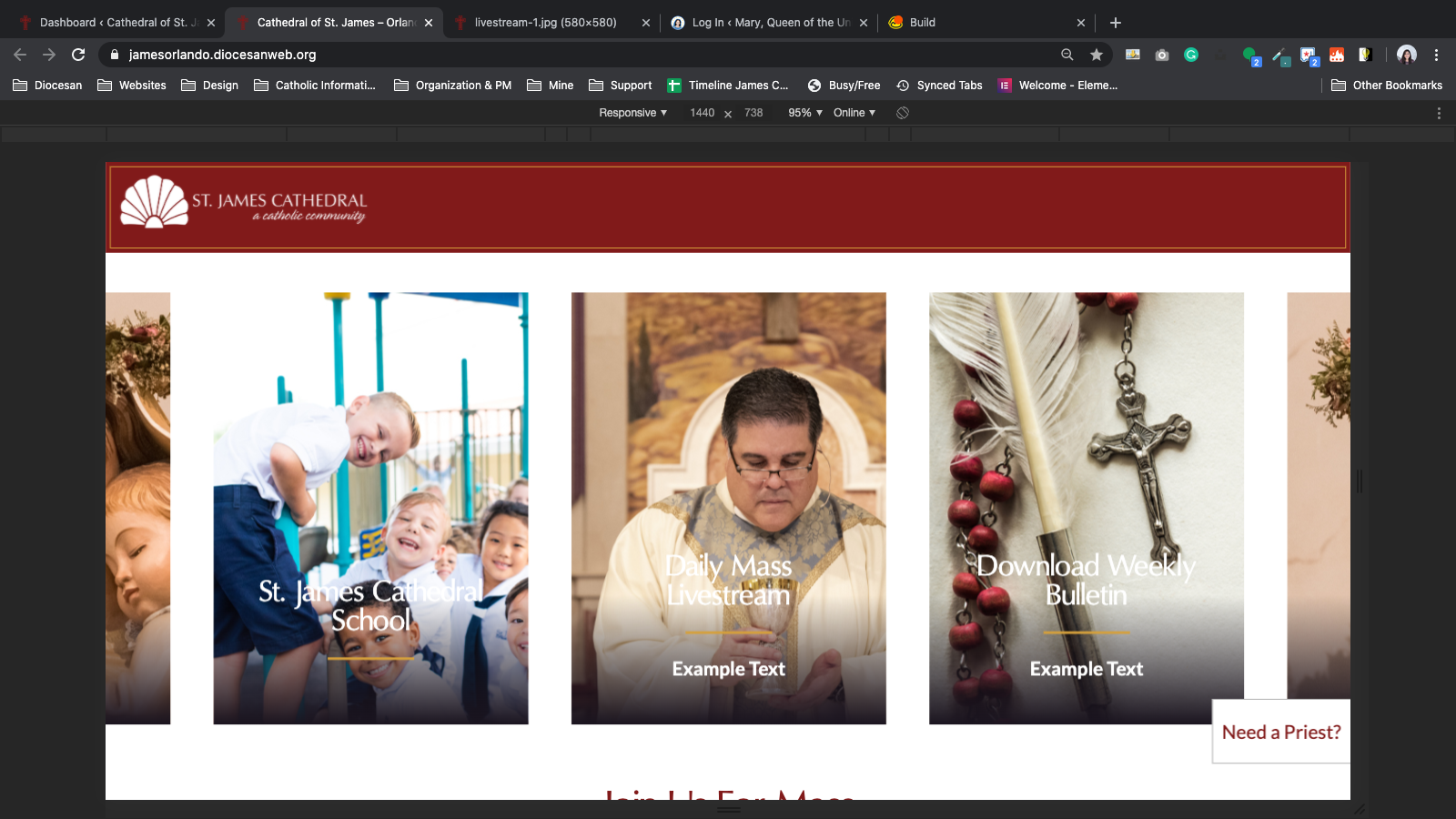This screenshot has width=1456, height=819.
Task: Click the St. James Cathedral logo
Action: coord(244,202)
